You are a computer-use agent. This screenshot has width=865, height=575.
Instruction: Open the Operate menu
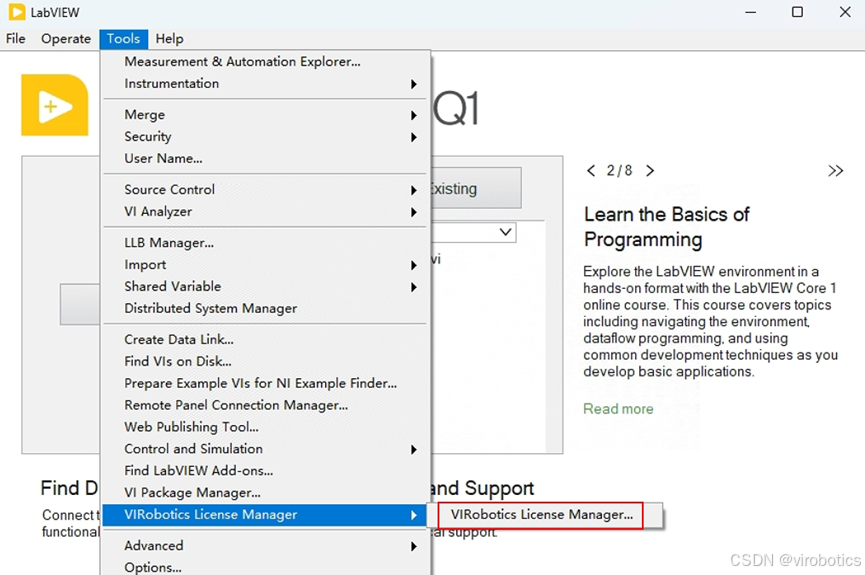coord(66,39)
